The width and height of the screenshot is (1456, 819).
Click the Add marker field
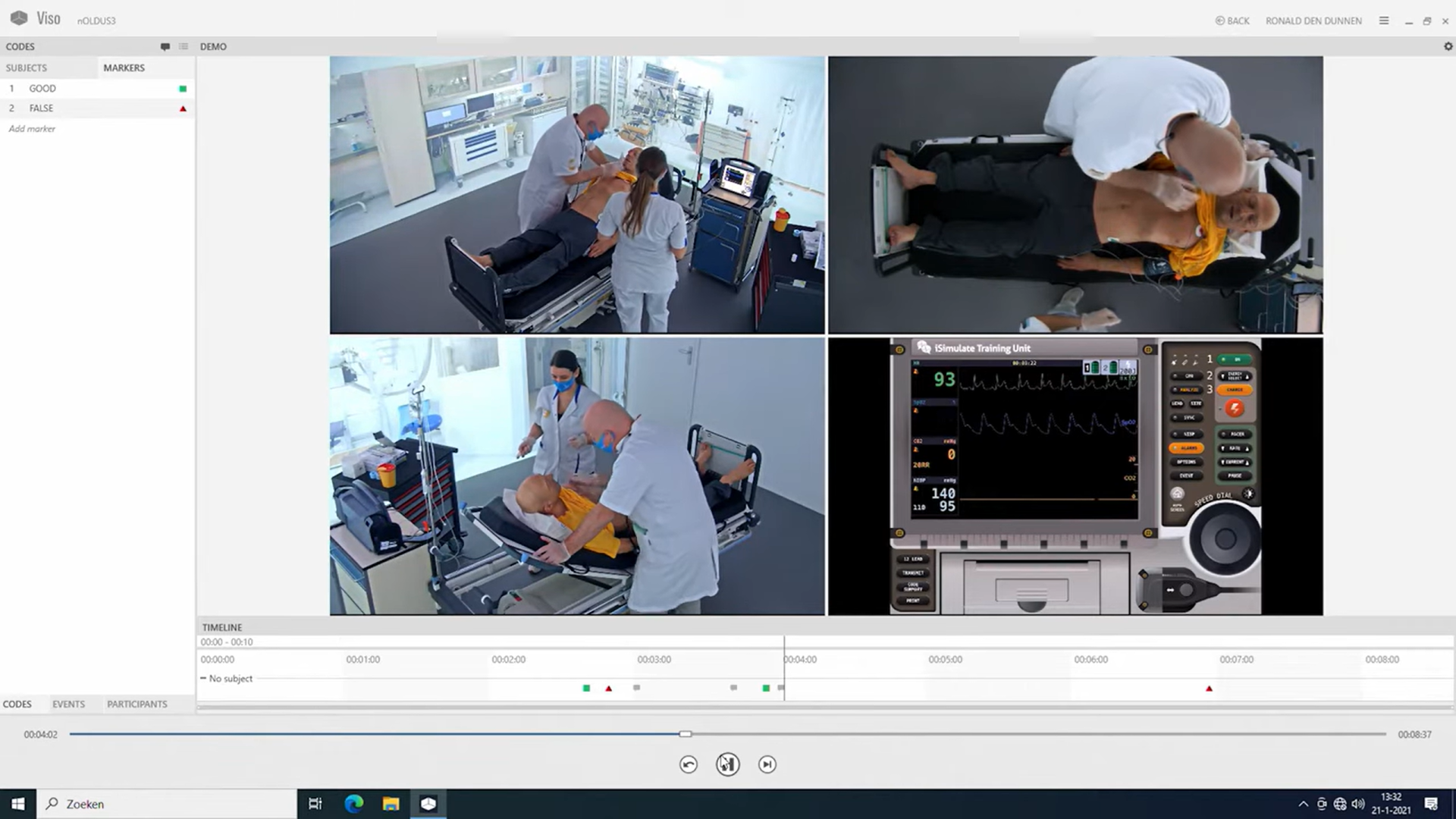pos(32,129)
